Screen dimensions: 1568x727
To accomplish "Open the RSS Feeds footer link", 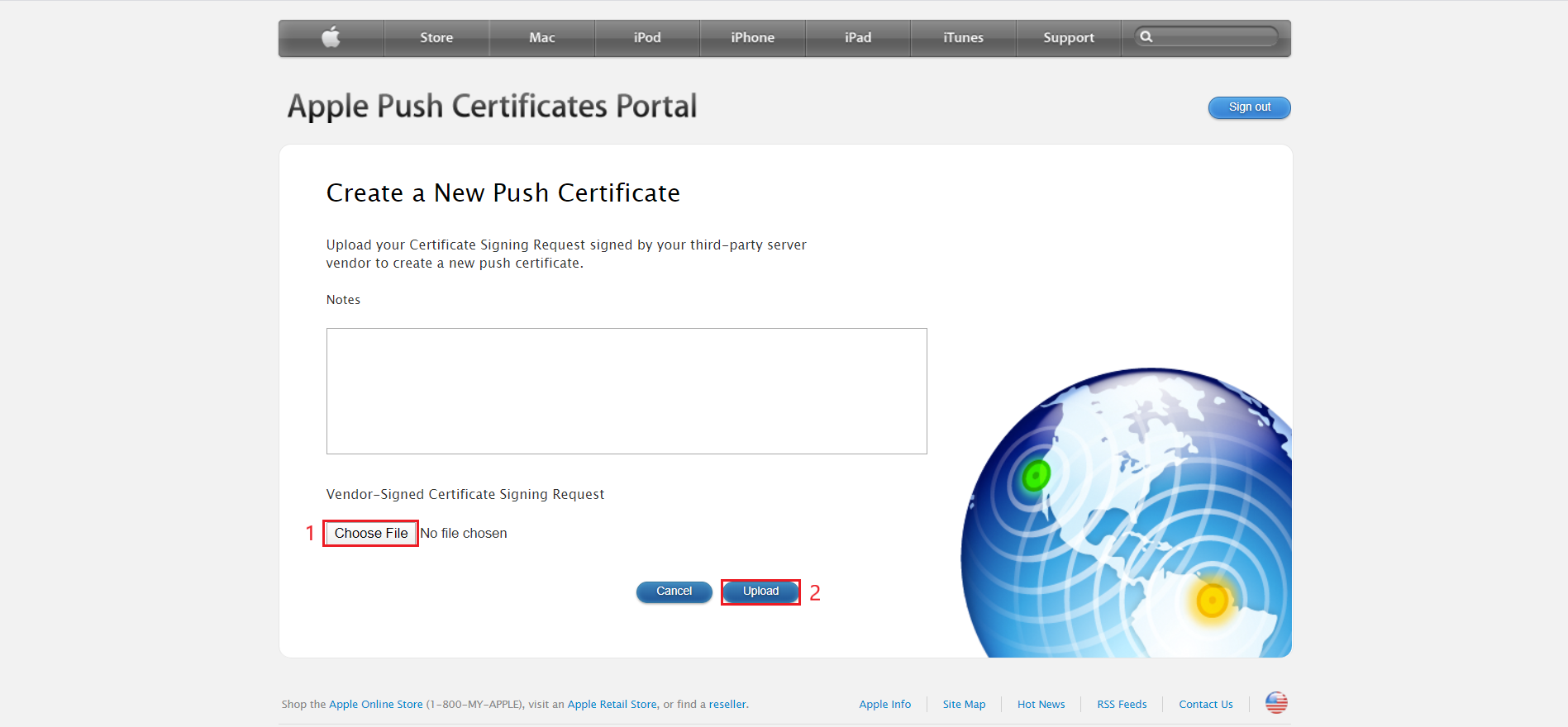I will tap(1122, 705).
